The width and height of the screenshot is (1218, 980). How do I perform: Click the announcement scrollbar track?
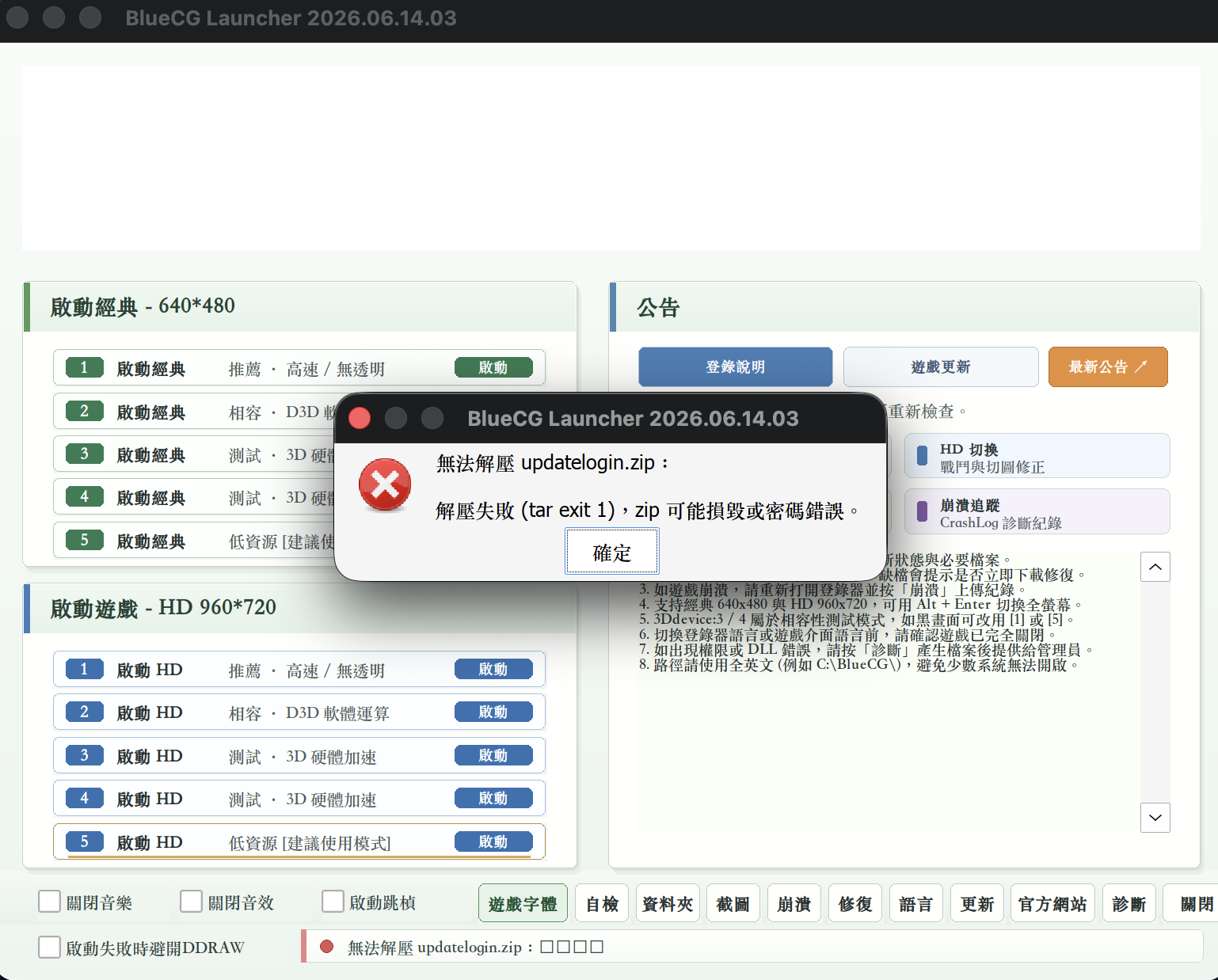pos(1155,692)
